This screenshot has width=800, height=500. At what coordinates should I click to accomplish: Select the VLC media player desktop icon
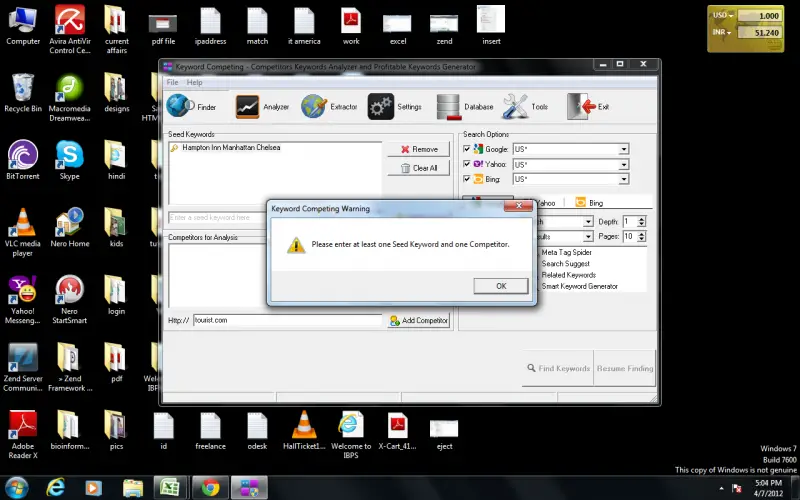click(22, 233)
